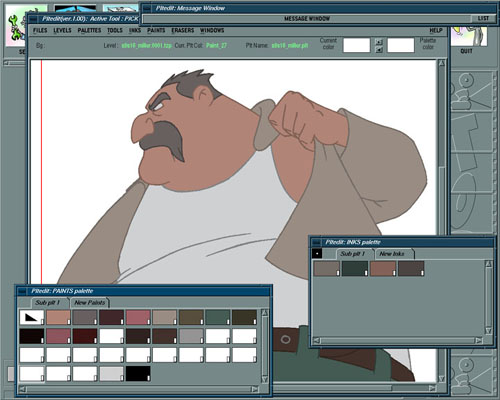Select the dark brown ink swatch
Viewport: 500px width, 400px height.
411,269
